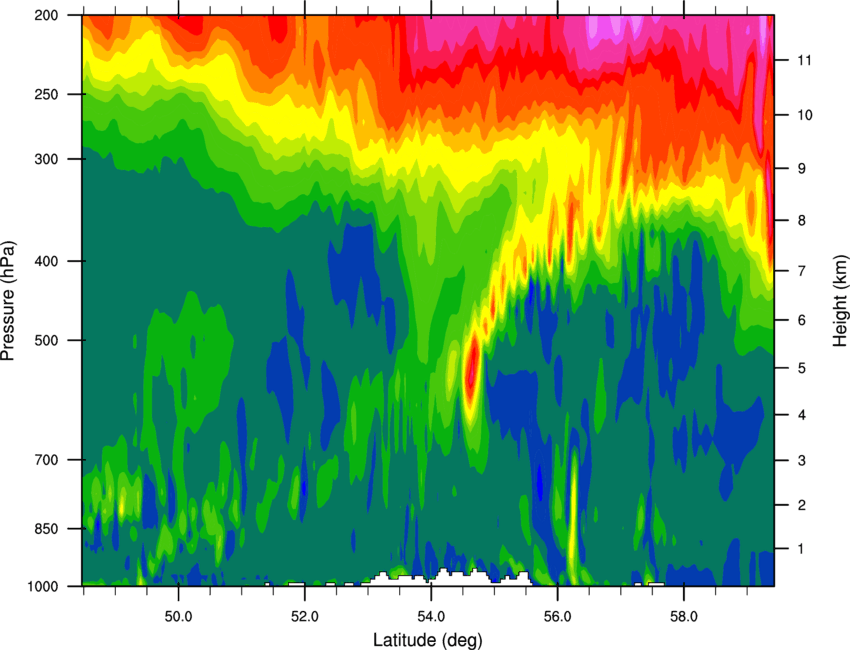Pick the 5 km height label
The width and height of the screenshot is (850, 650).
coord(802,368)
